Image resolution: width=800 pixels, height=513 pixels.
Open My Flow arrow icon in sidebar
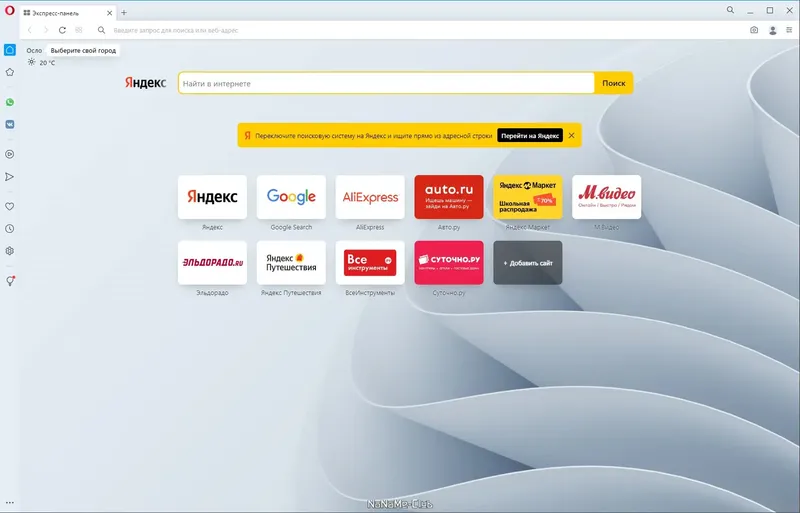pyautogui.click(x=10, y=177)
